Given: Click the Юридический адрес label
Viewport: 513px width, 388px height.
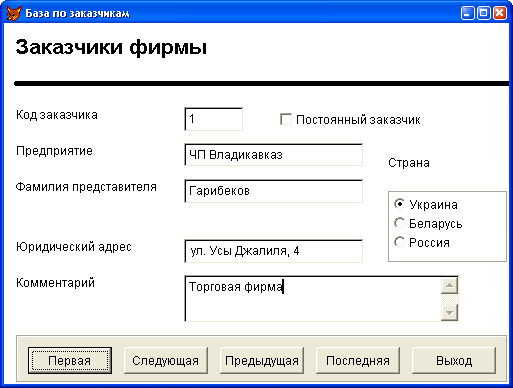Looking at the screenshot, I should coord(74,247).
